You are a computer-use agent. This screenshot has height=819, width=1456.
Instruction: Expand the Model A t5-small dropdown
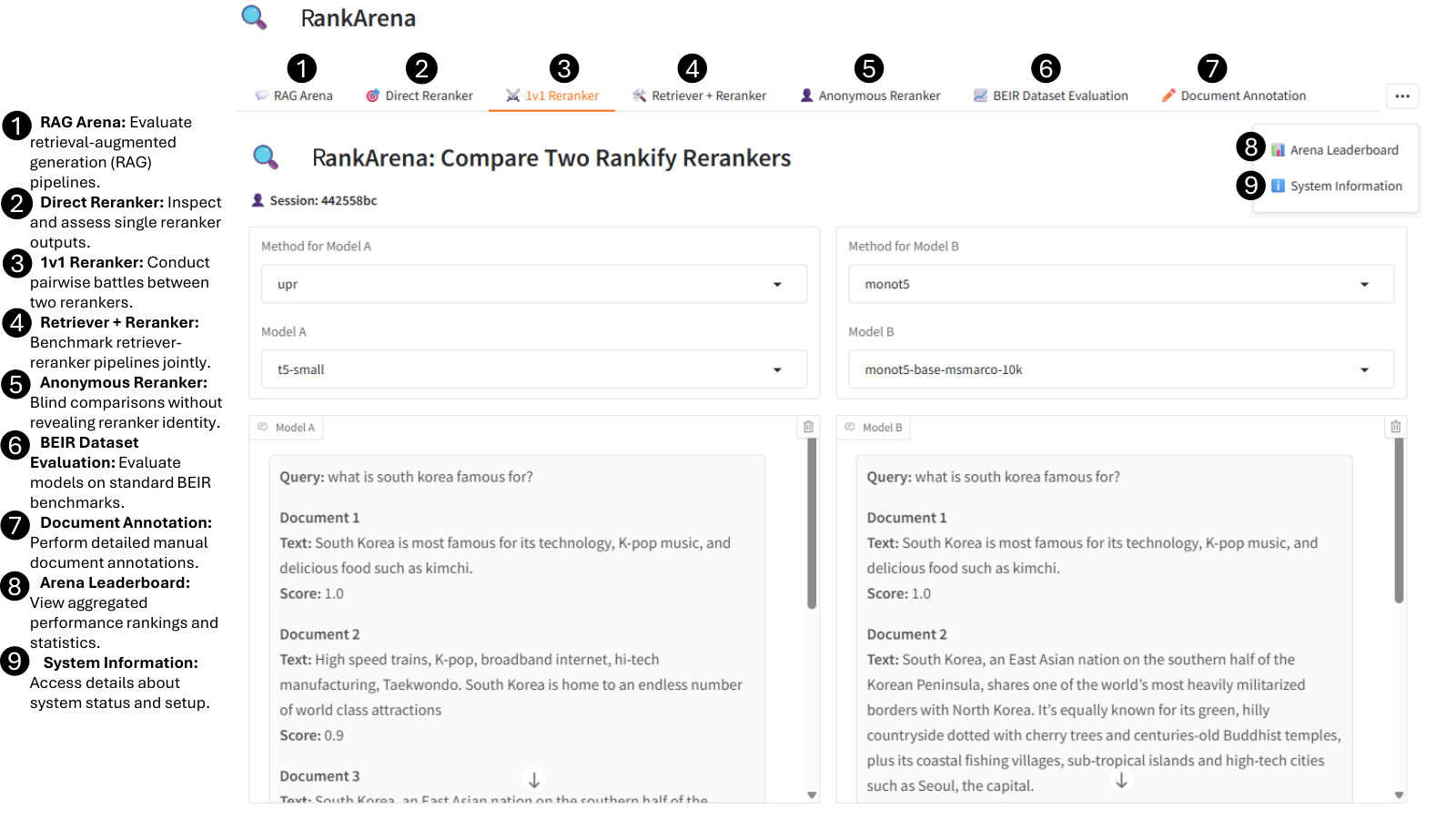pyautogui.click(x=534, y=369)
